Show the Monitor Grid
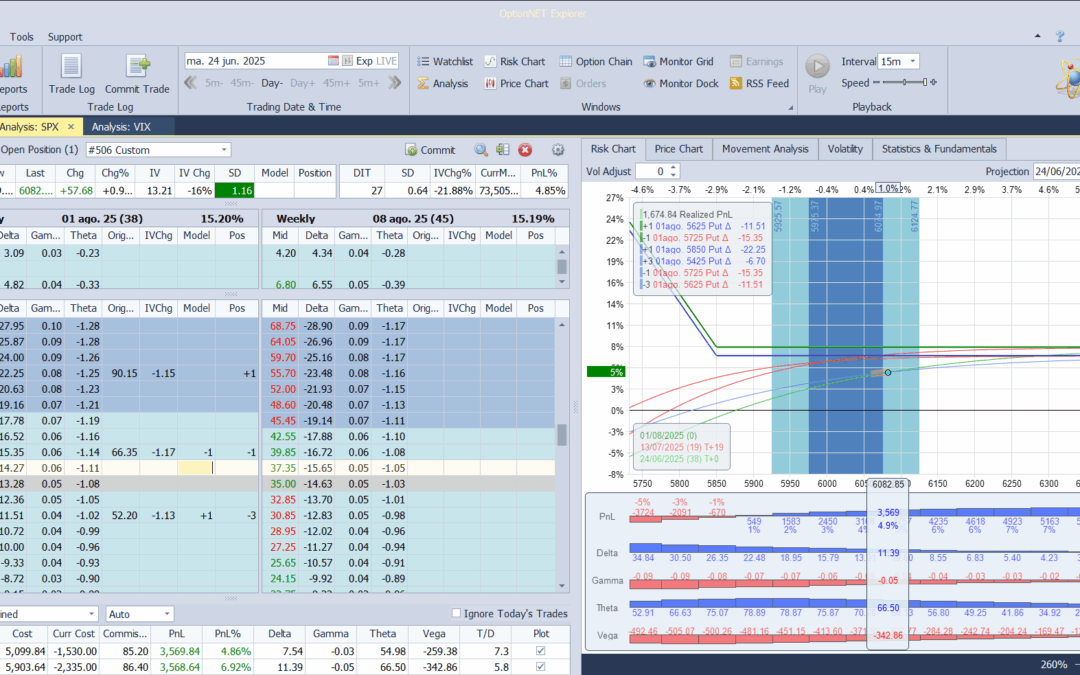The height and width of the screenshot is (675, 1080). 678,60
